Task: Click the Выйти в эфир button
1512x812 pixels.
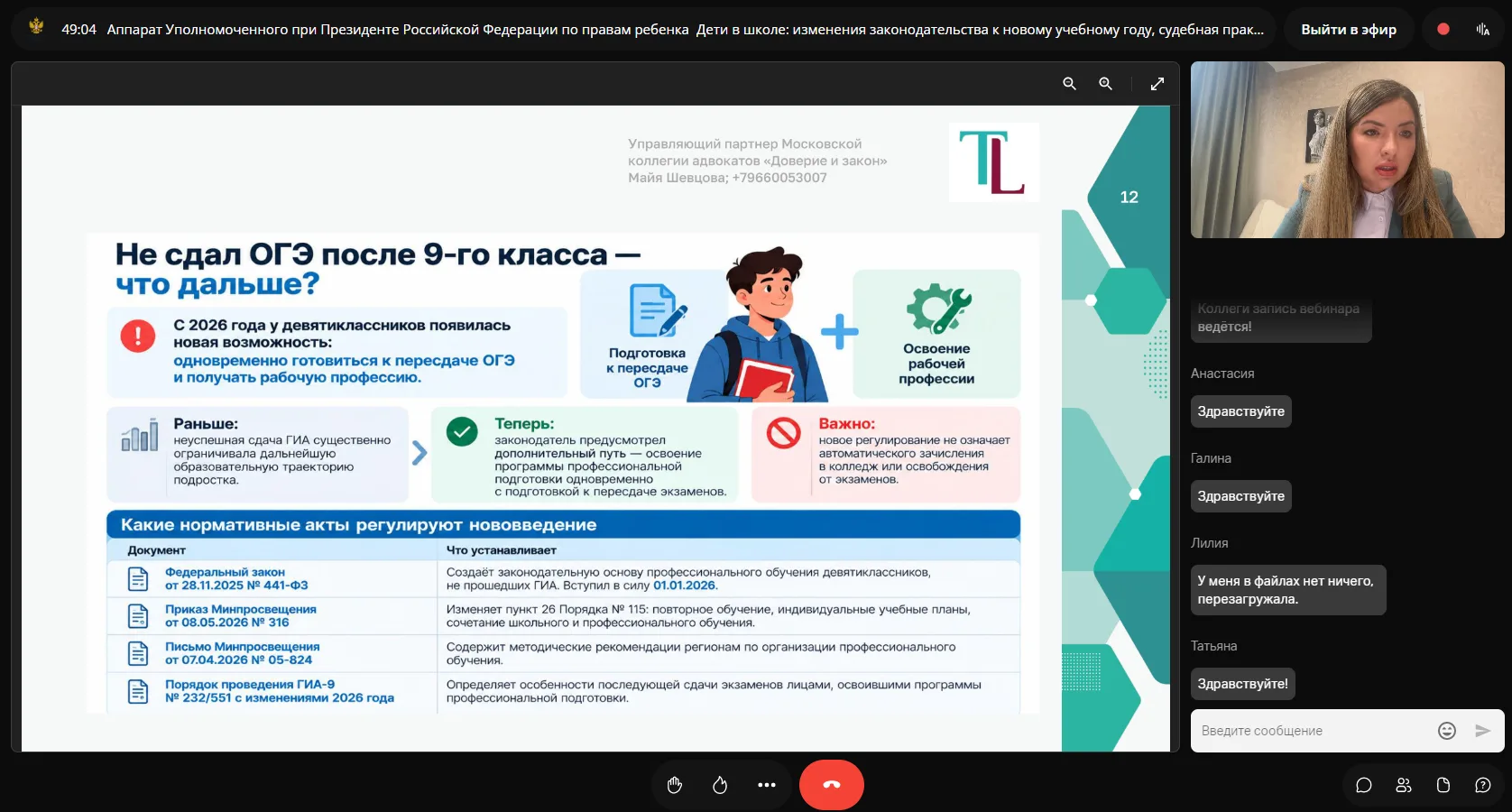Action: pos(1349,30)
